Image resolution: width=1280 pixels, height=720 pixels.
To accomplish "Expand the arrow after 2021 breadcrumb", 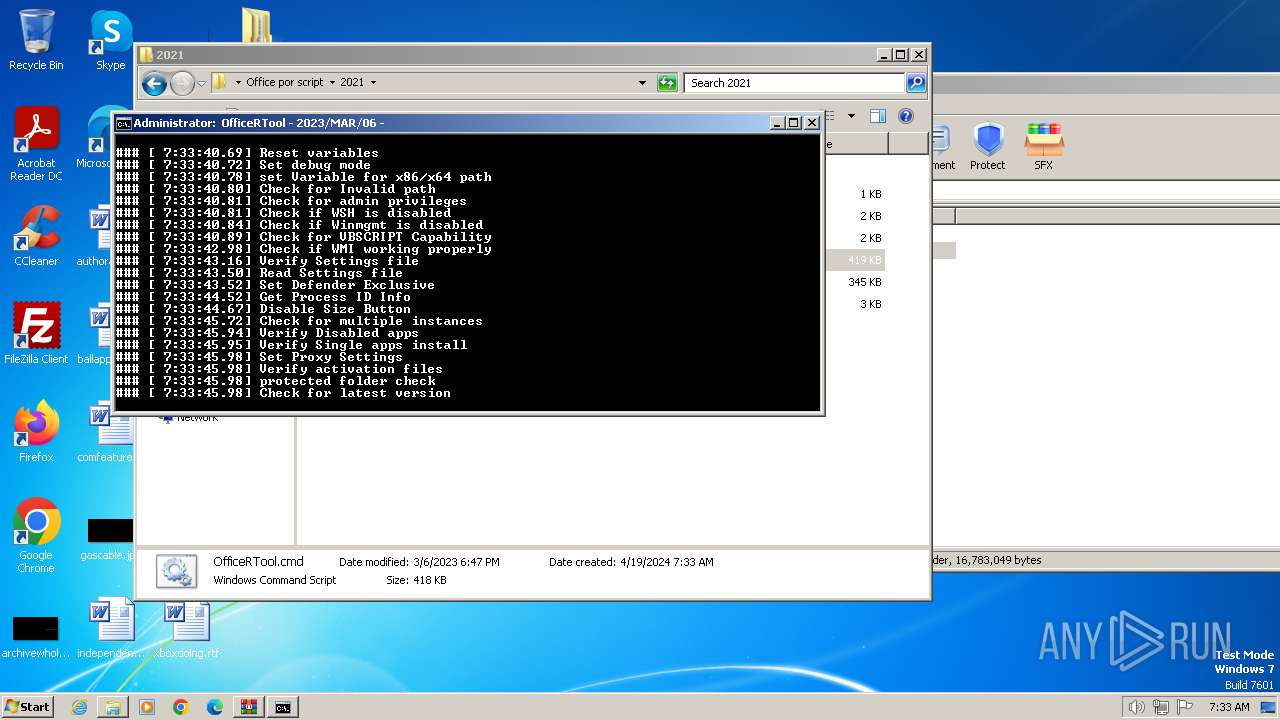I will click(x=373, y=83).
